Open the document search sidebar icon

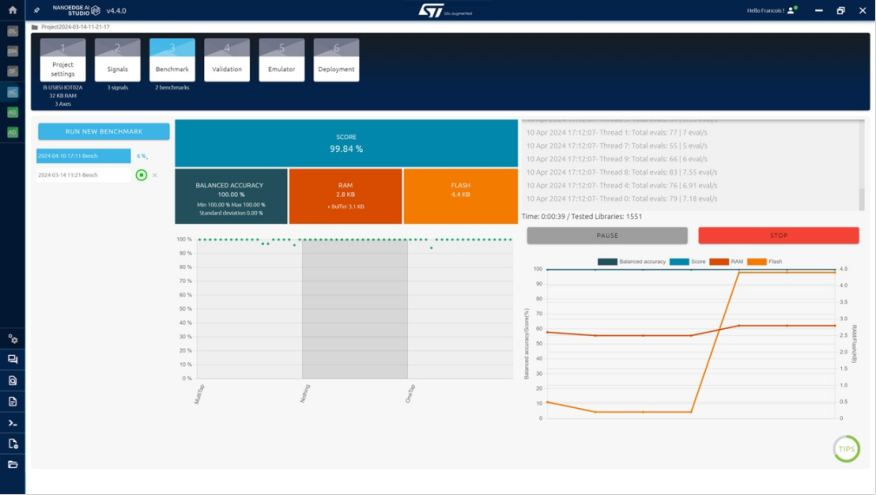coord(12,380)
